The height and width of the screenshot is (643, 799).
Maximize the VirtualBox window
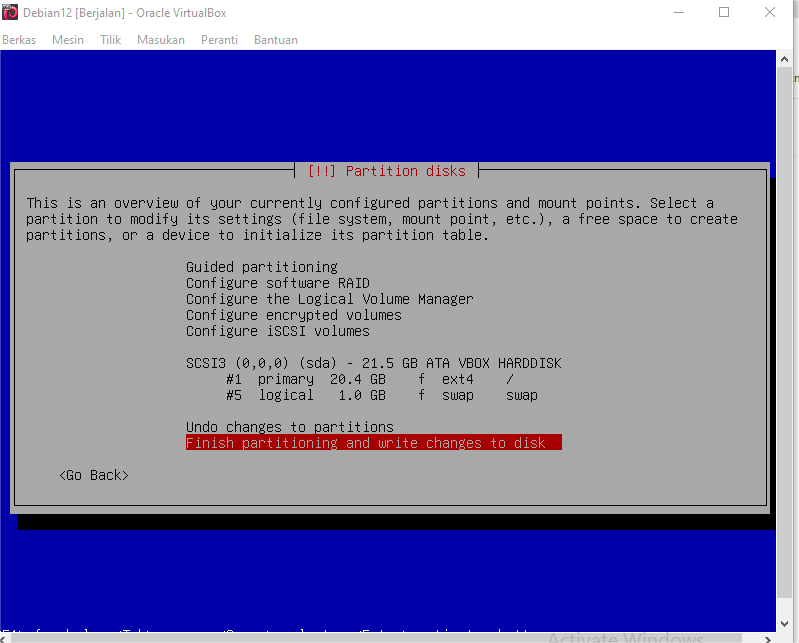[x=724, y=13]
